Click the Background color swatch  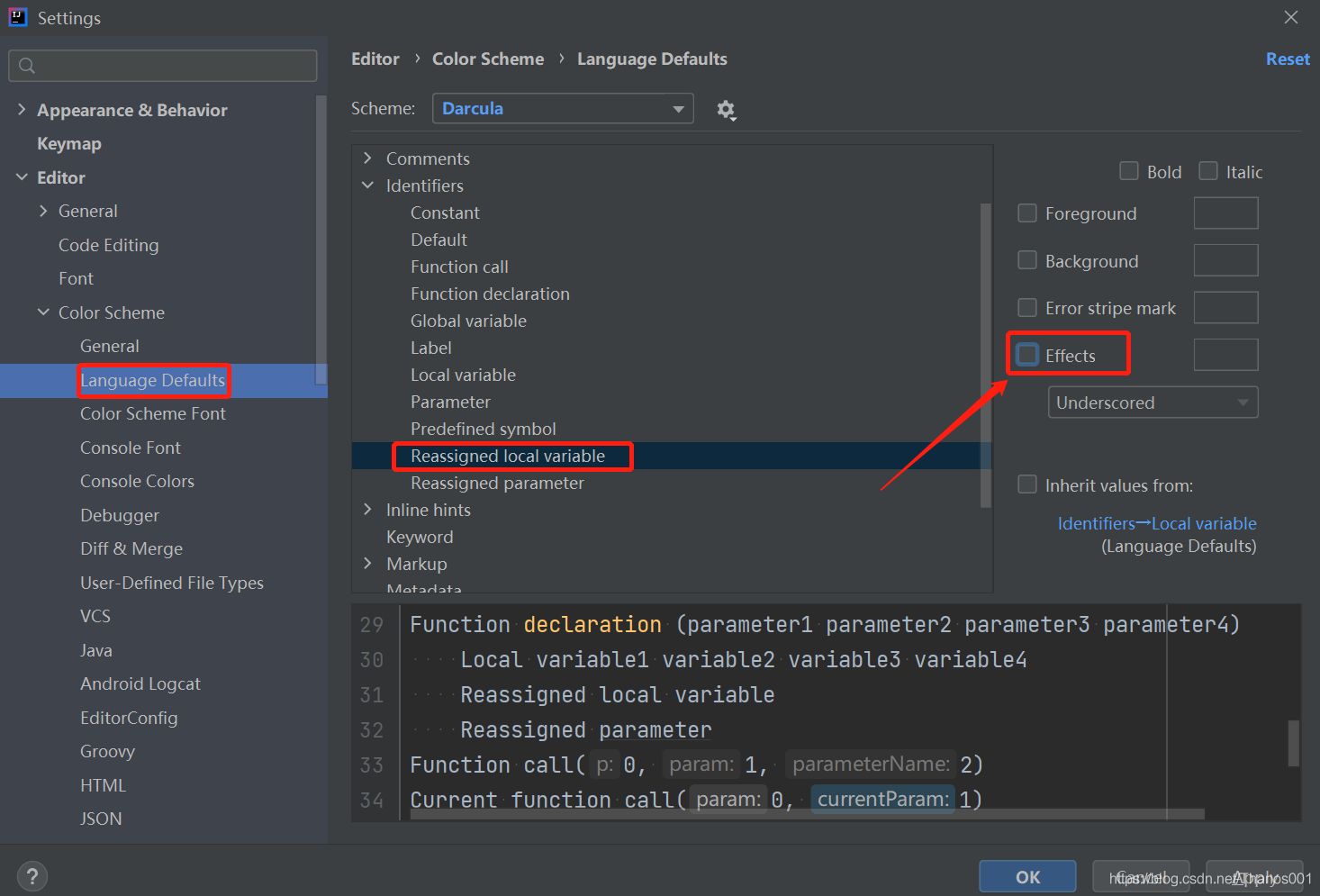click(x=1225, y=260)
